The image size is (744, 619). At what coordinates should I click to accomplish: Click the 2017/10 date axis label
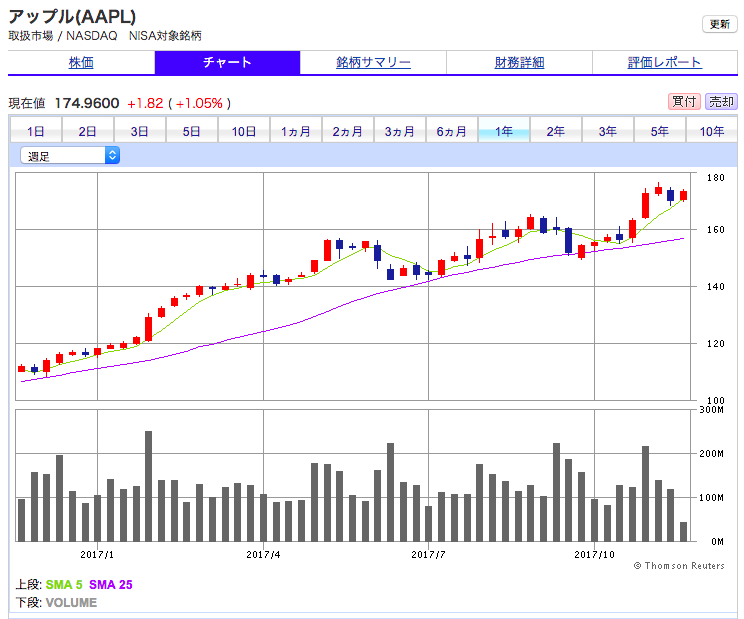point(595,554)
